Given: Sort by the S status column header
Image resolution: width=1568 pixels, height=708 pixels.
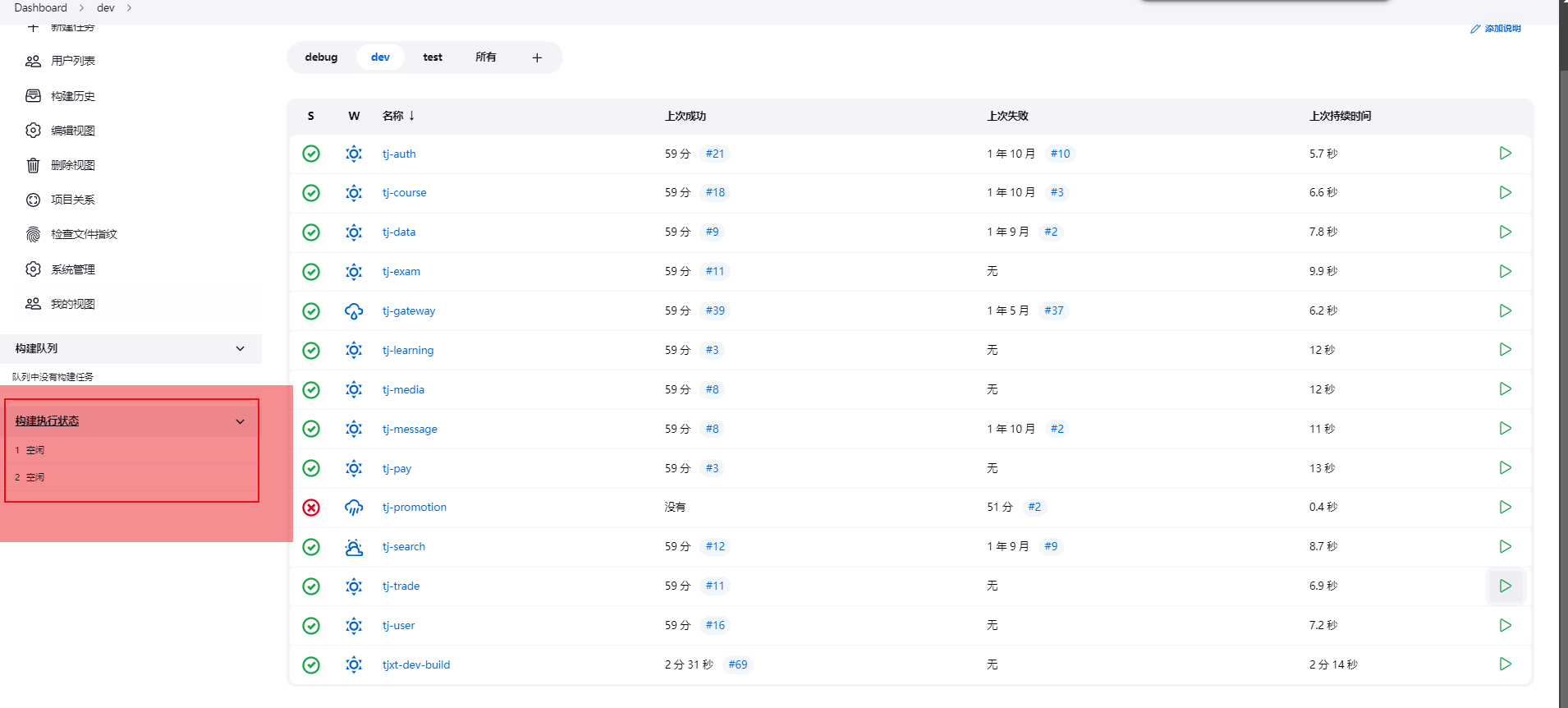Looking at the screenshot, I should coord(311,116).
